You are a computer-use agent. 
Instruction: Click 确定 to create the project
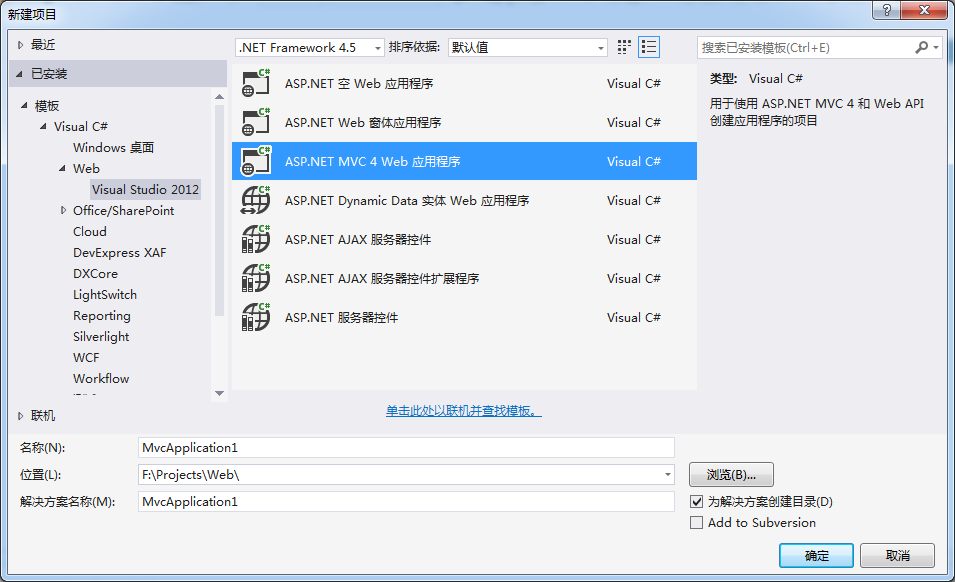point(816,555)
